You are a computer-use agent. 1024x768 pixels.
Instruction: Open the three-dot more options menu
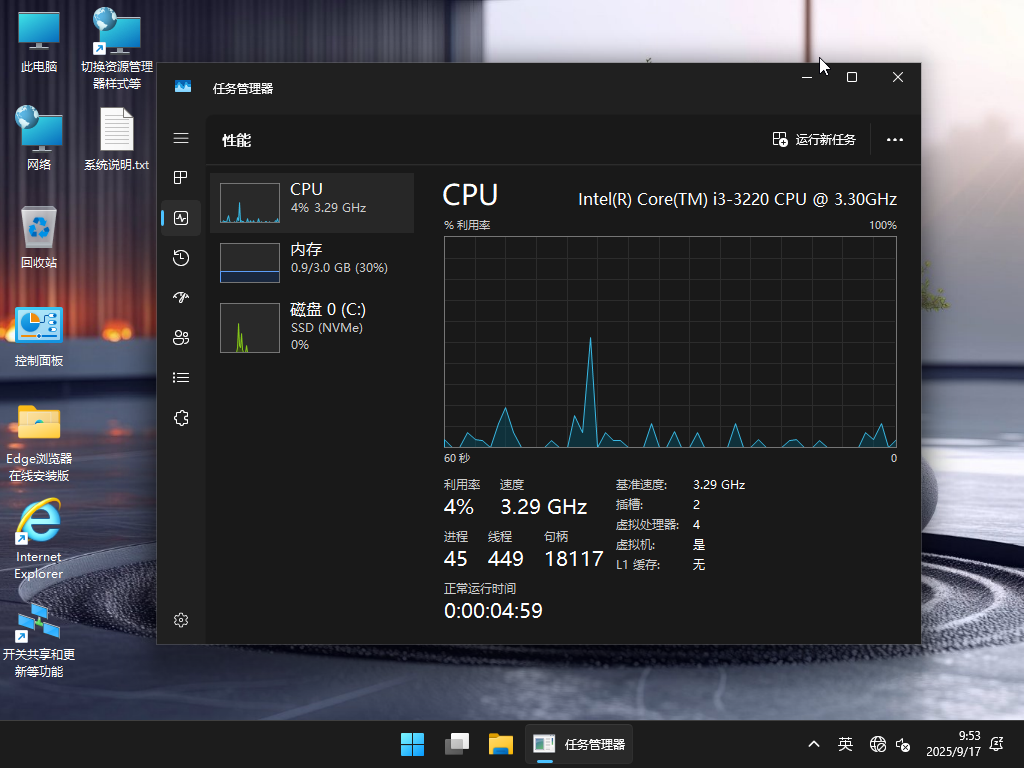tap(895, 140)
